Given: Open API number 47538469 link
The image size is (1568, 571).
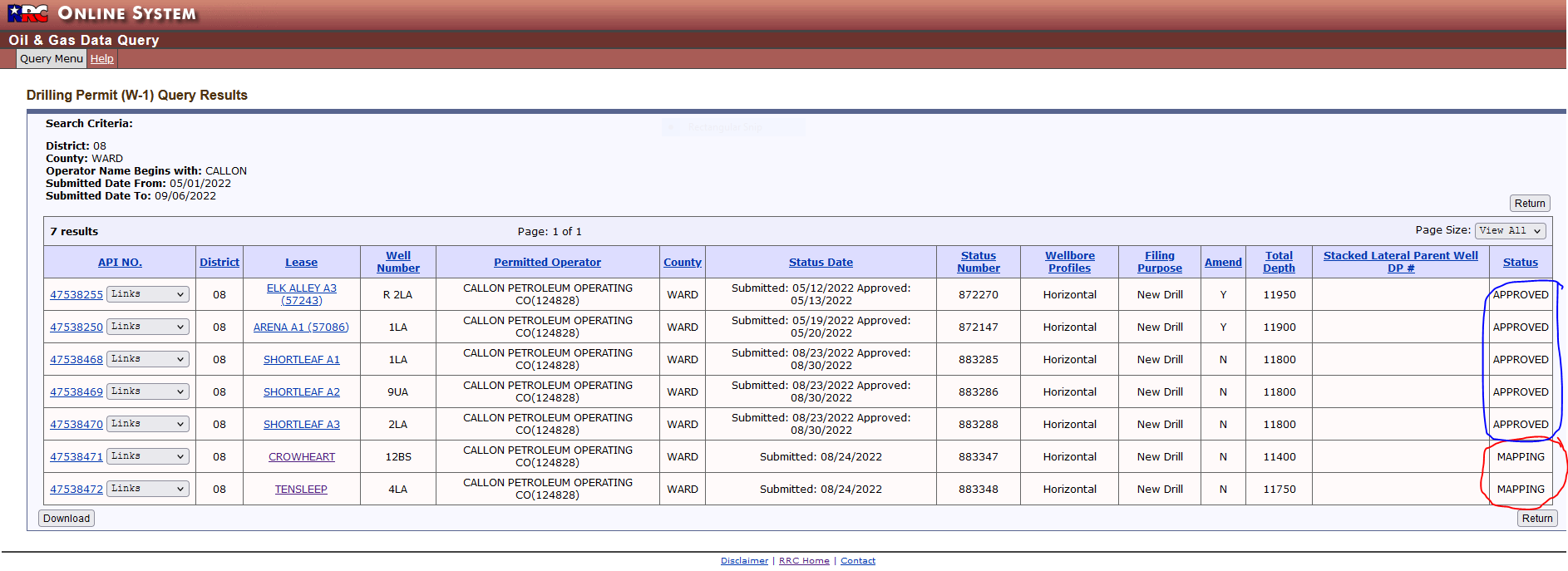Looking at the screenshot, I should (76, 392).
